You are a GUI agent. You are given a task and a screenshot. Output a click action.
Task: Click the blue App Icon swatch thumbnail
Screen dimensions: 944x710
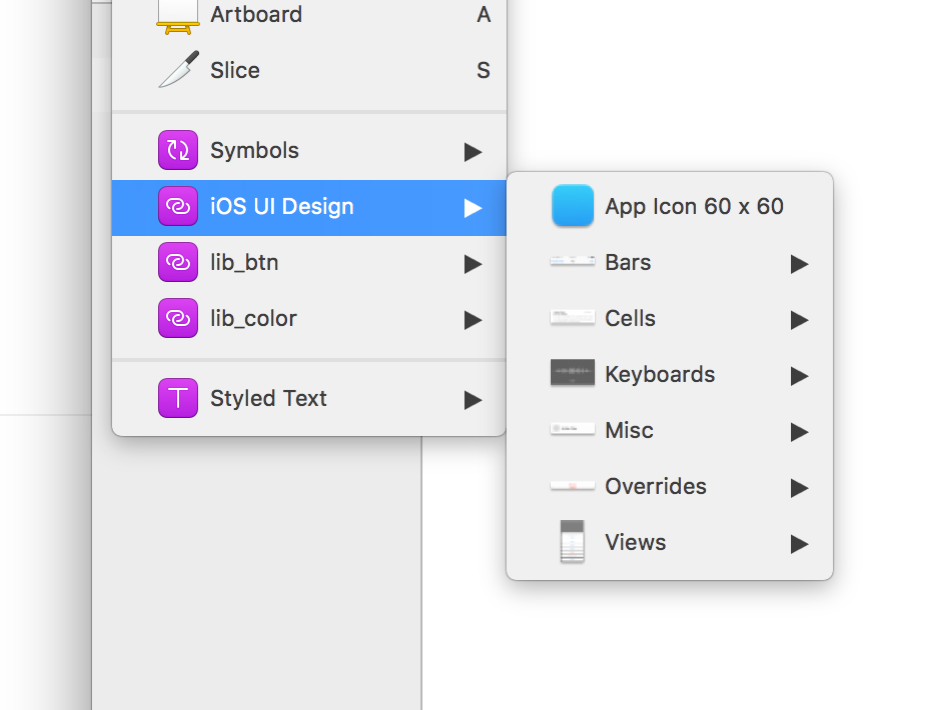[573, 206]
